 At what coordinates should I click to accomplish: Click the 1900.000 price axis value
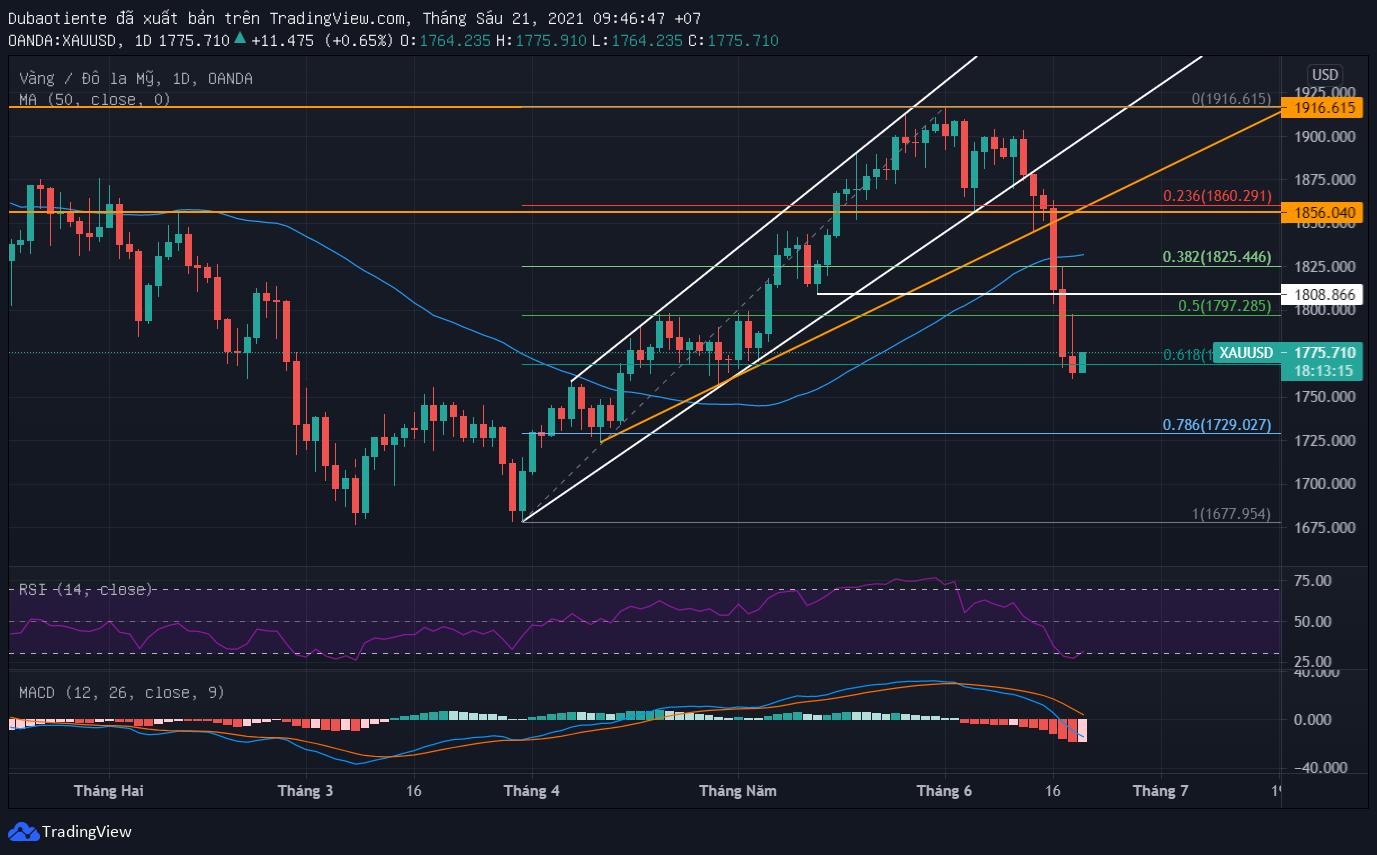[1325, 137]
